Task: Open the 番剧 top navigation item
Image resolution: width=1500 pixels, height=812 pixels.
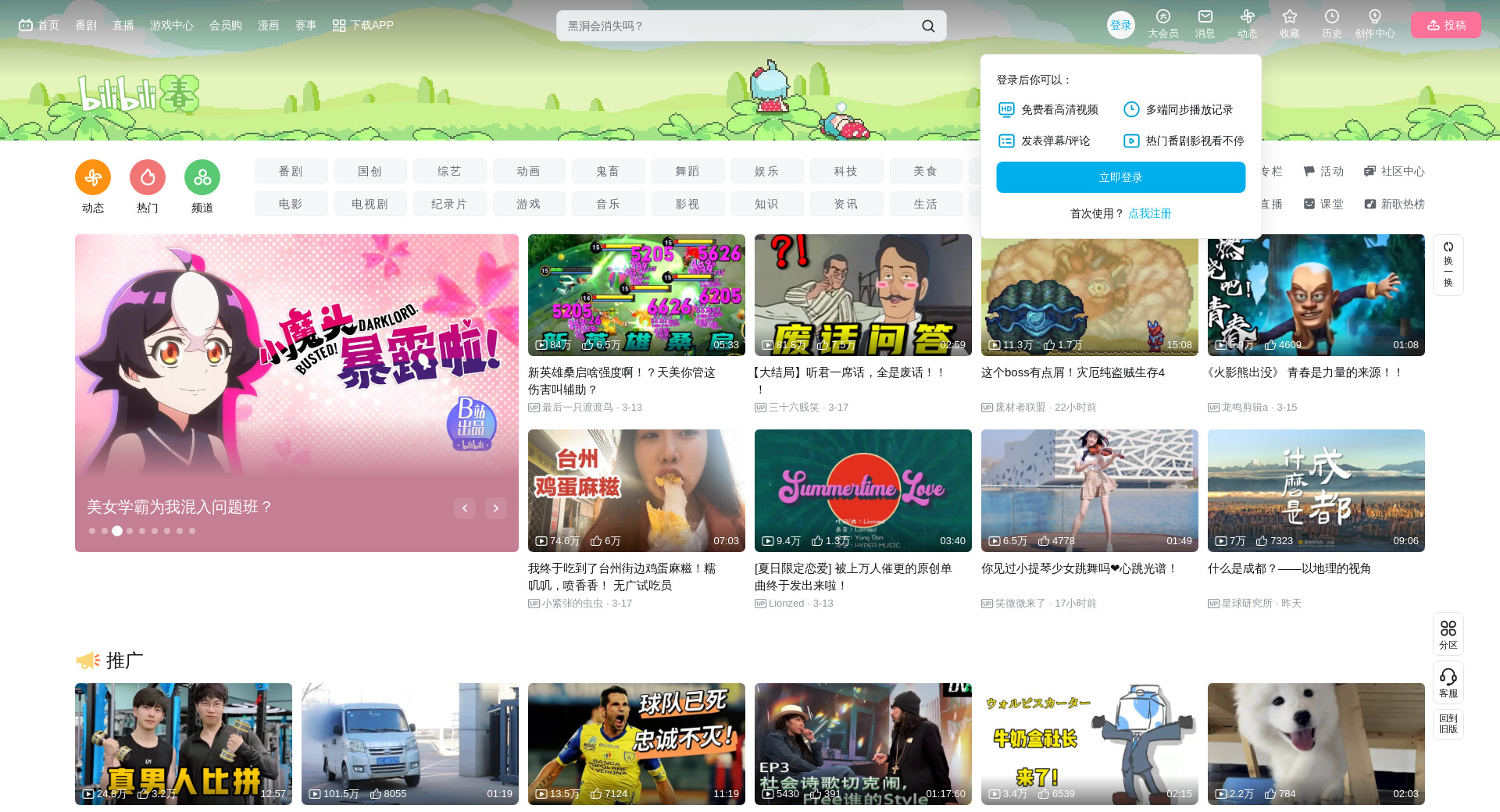Action: [x=86, y=26]
